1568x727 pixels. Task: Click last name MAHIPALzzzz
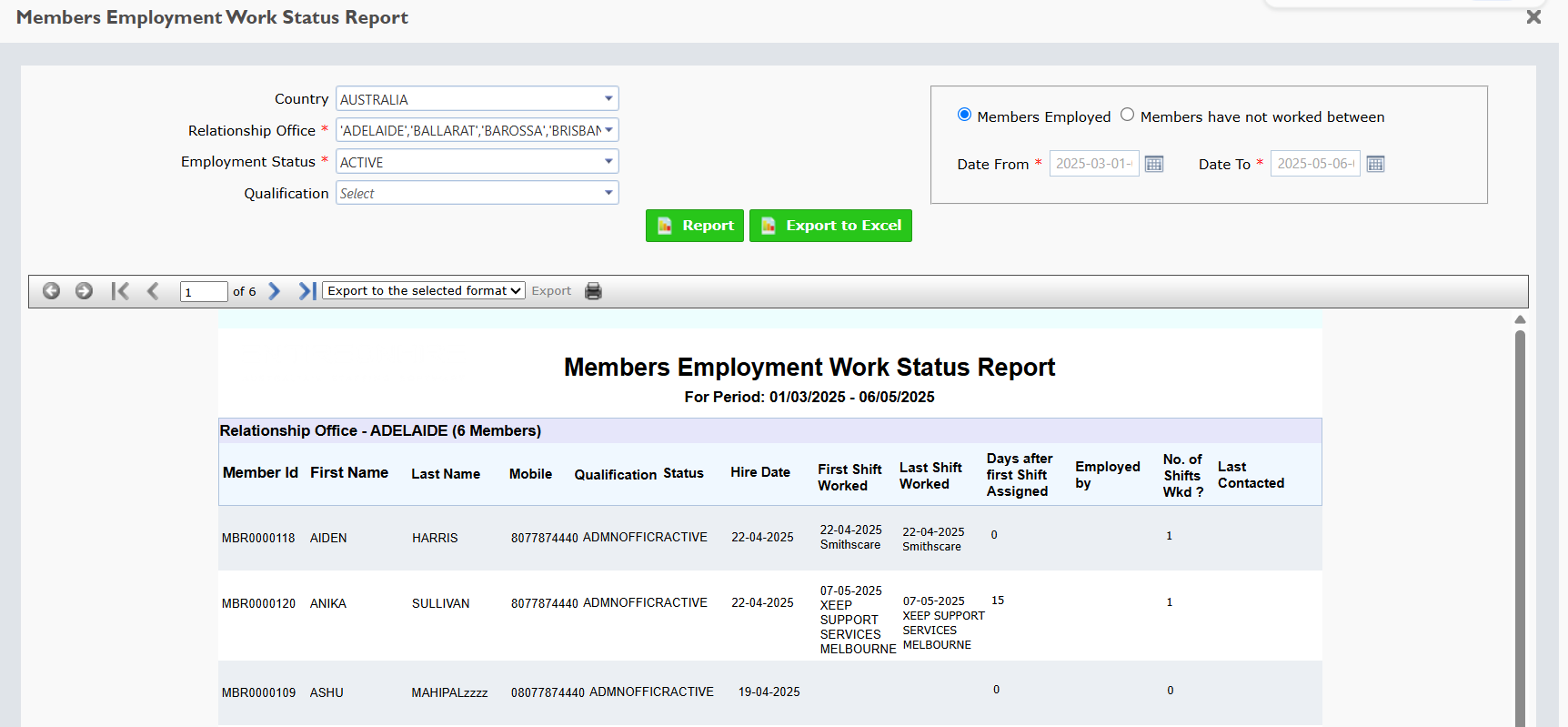[x=449, y=692]
